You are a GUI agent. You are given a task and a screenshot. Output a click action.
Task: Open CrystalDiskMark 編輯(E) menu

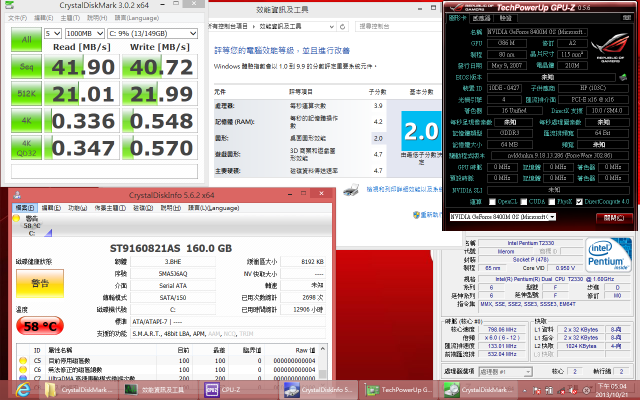43,18
